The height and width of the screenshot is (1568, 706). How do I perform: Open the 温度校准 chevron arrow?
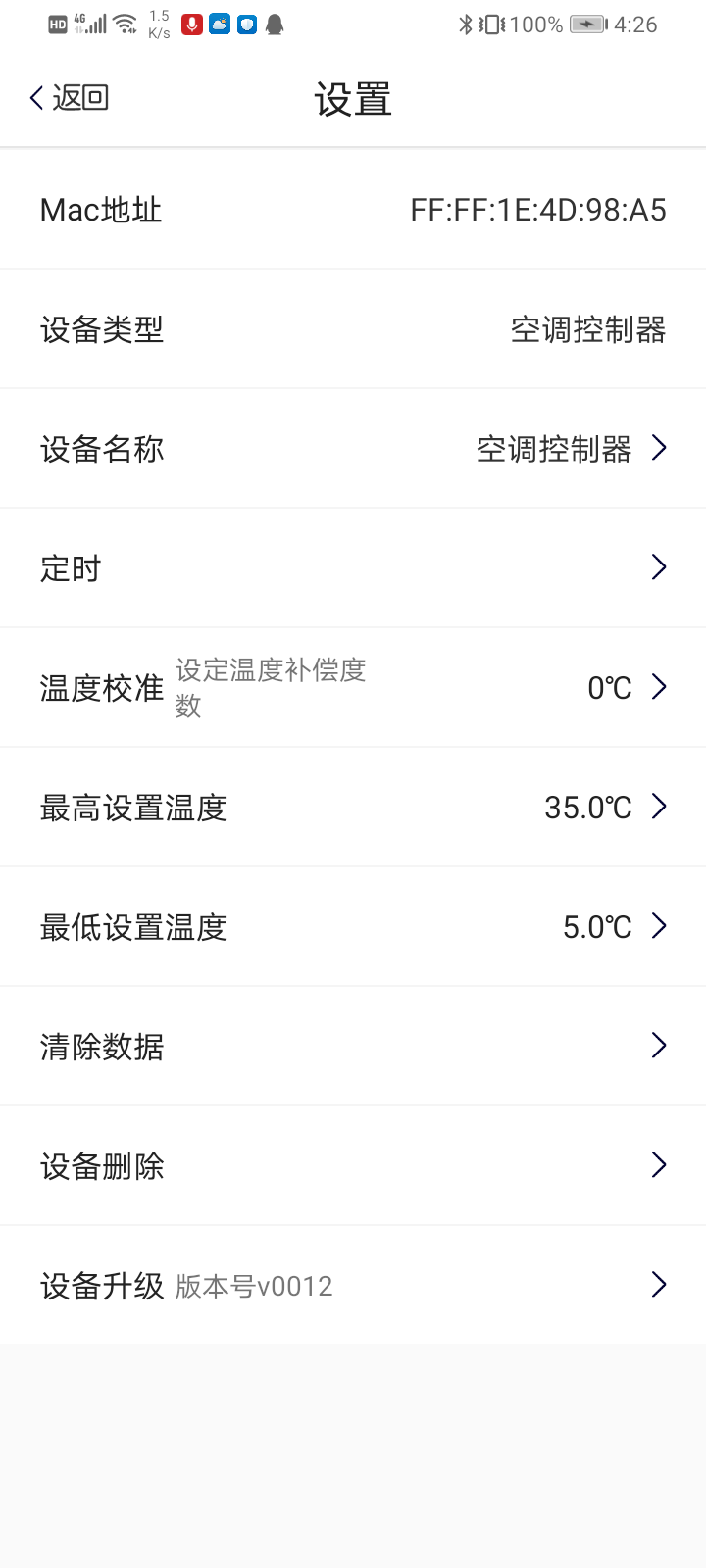point(659,687)
